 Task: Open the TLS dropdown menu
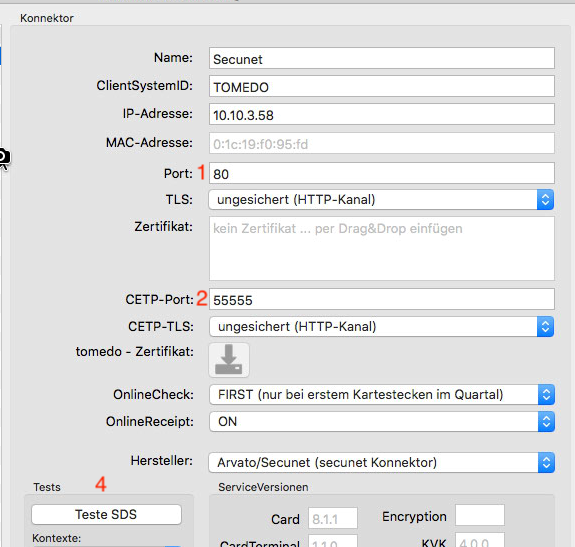[381, 200]
